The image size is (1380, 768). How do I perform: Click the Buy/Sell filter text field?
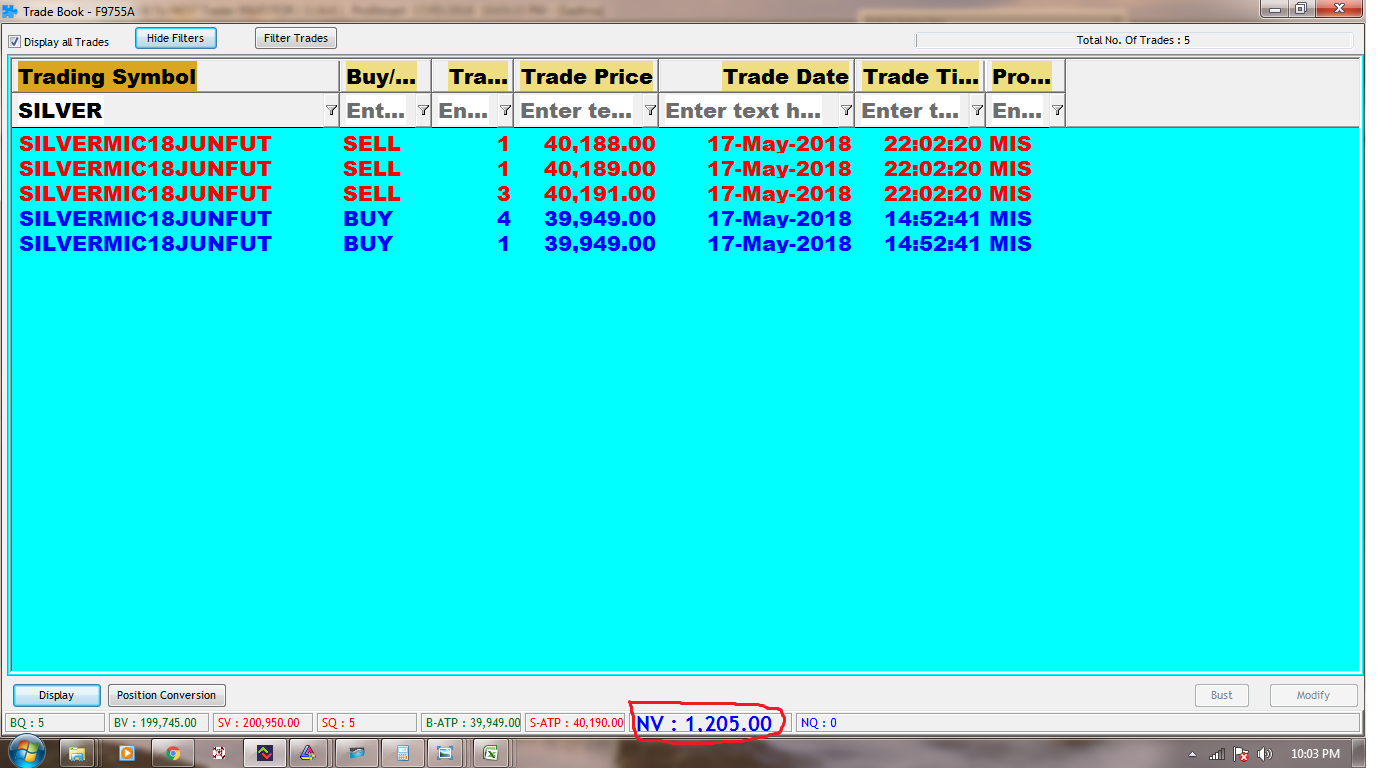point(379,110)
